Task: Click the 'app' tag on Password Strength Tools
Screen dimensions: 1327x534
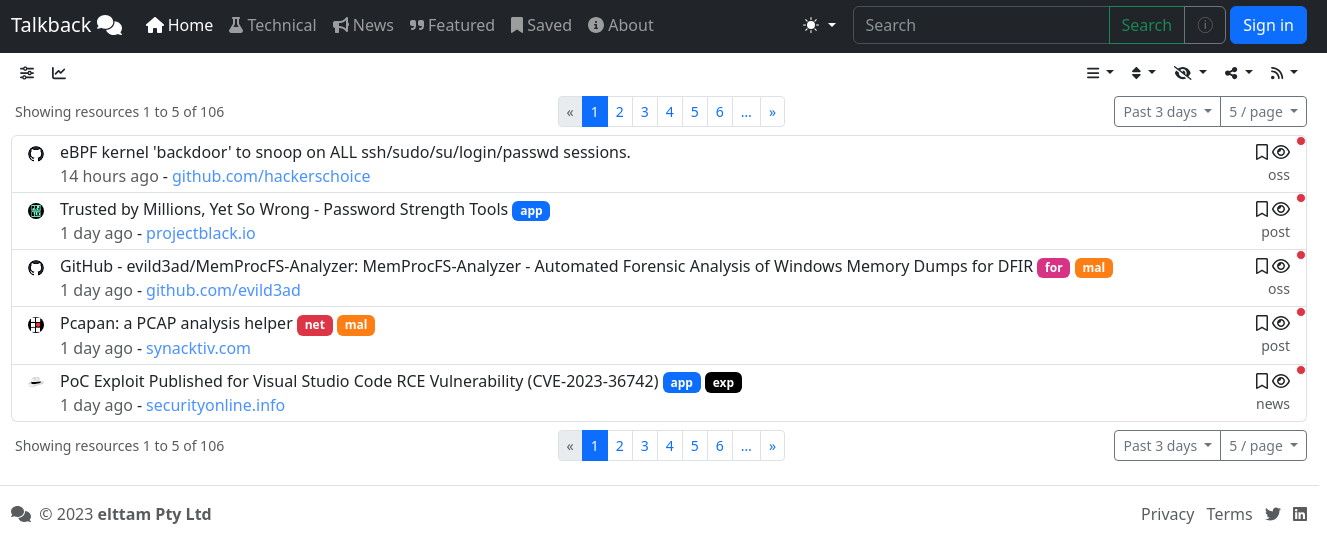Action: (531, 211)
